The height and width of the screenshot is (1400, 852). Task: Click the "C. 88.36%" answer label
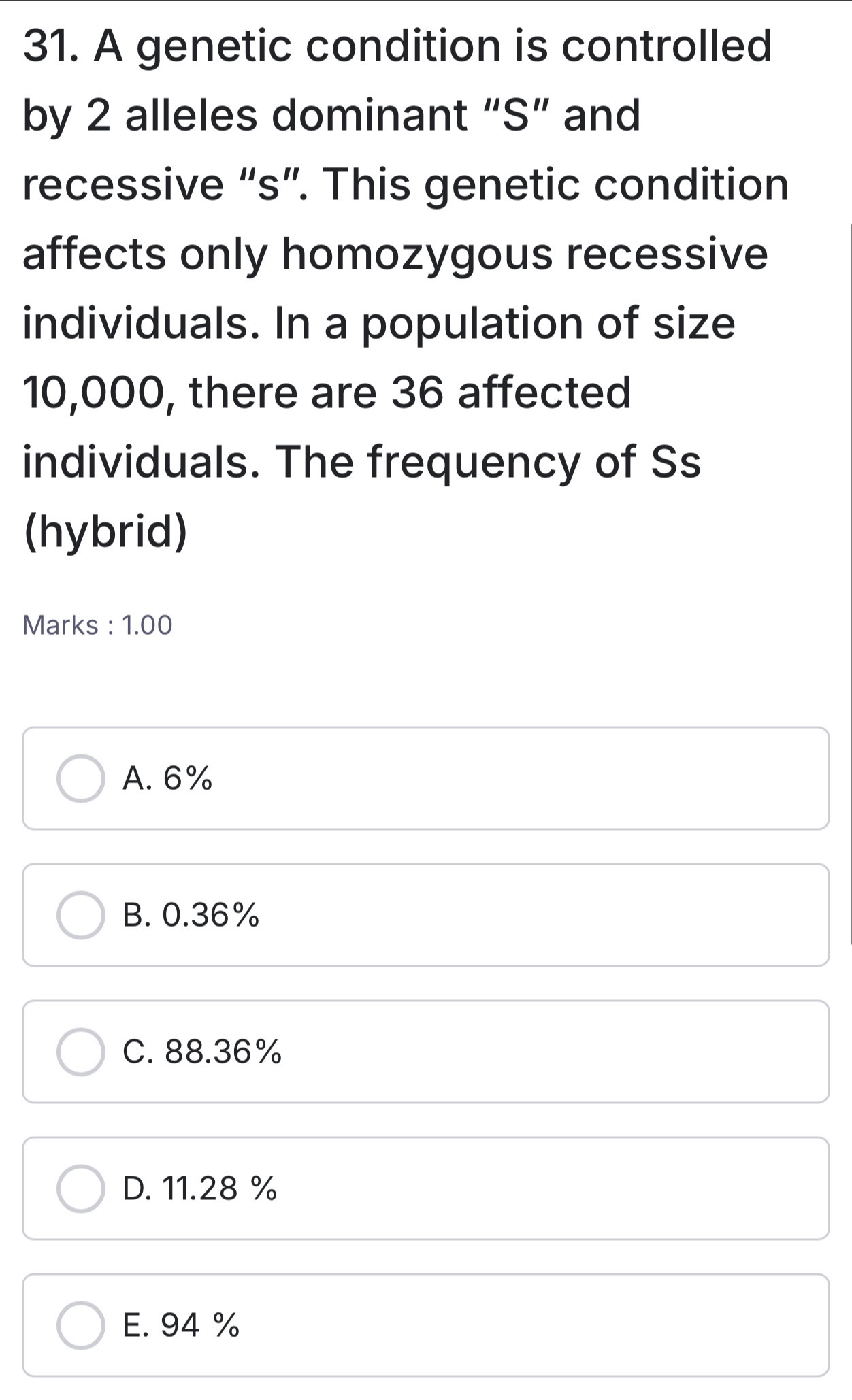(x=202, y=1052)
